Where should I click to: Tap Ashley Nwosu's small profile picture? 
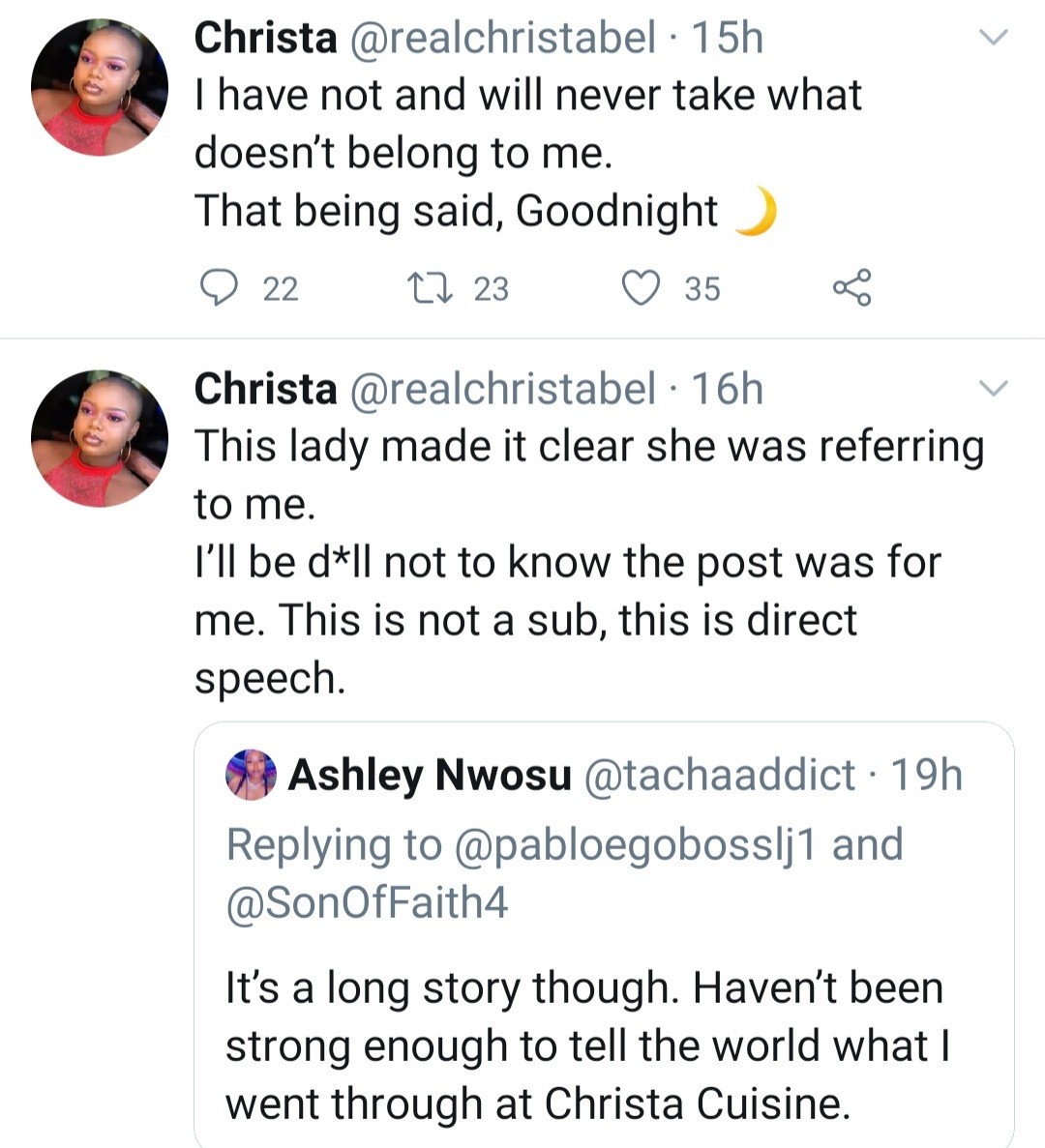point(251,775)
